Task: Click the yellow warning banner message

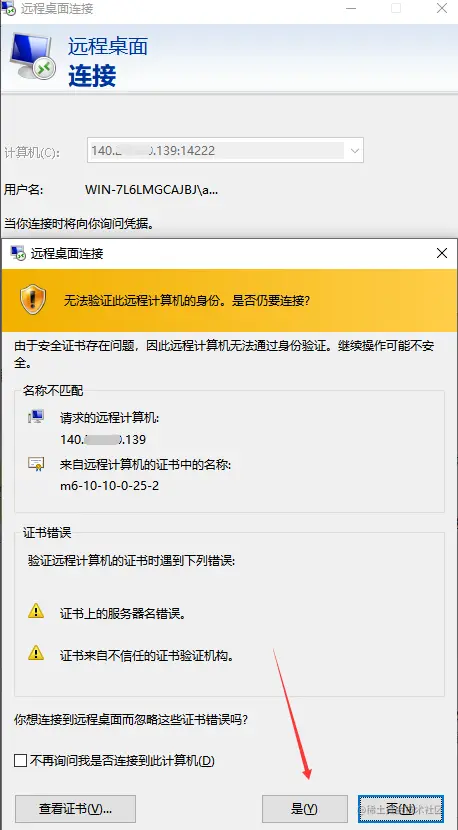Action: (x=186, y=301)
